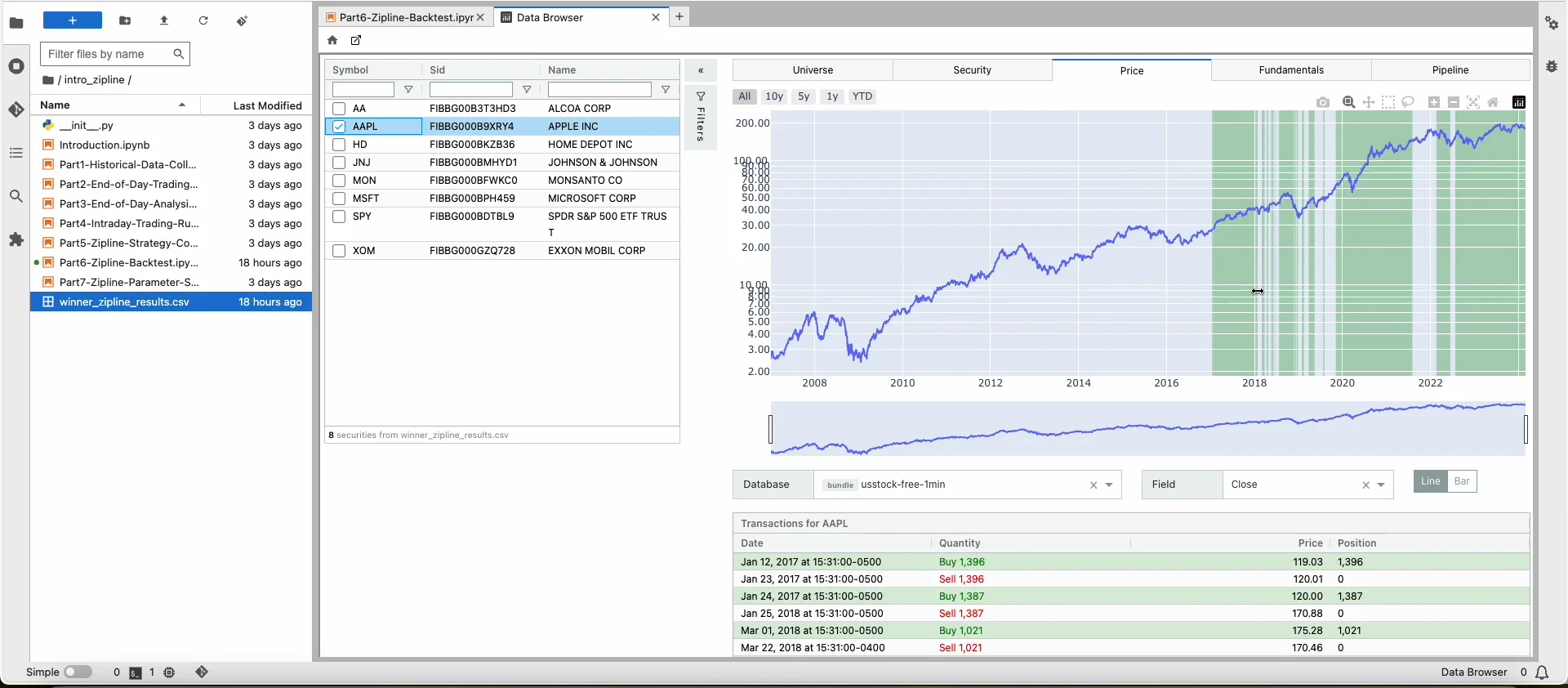Refresh the file browser list

[203, 20]
